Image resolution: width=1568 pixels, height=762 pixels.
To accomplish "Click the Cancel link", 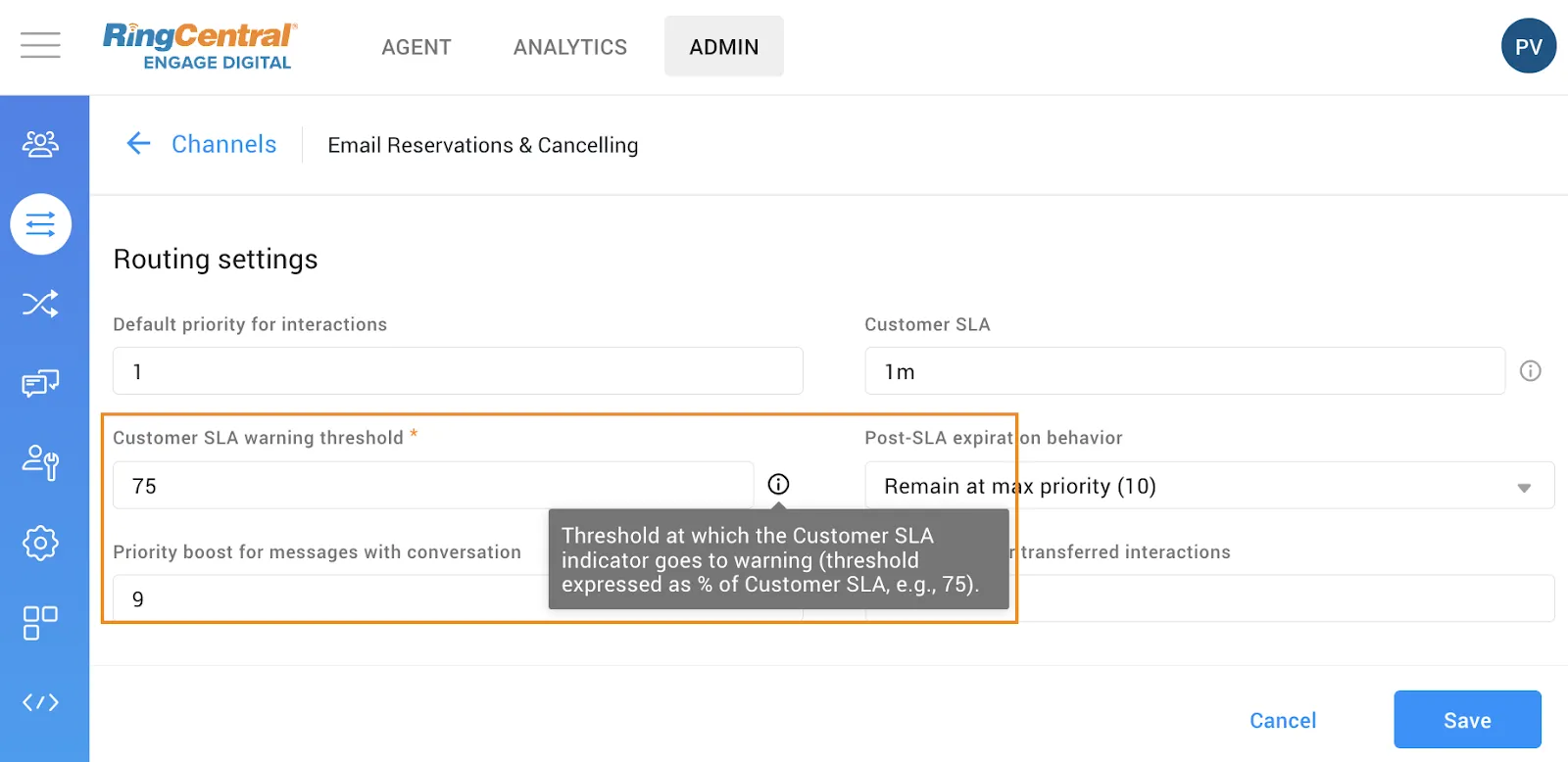I will click(1282, 721).
